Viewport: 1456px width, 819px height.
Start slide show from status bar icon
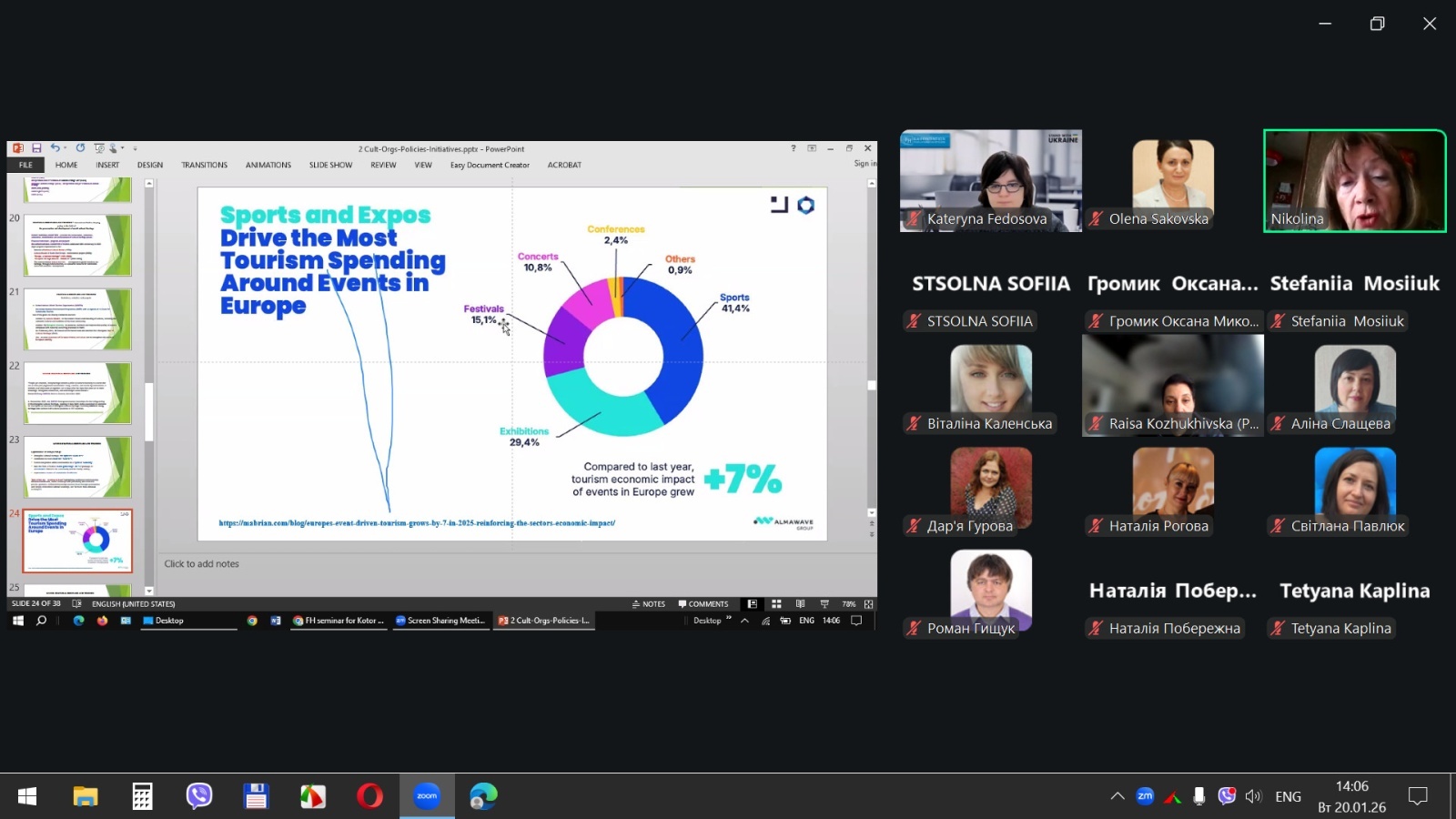[x=824, y=604]
